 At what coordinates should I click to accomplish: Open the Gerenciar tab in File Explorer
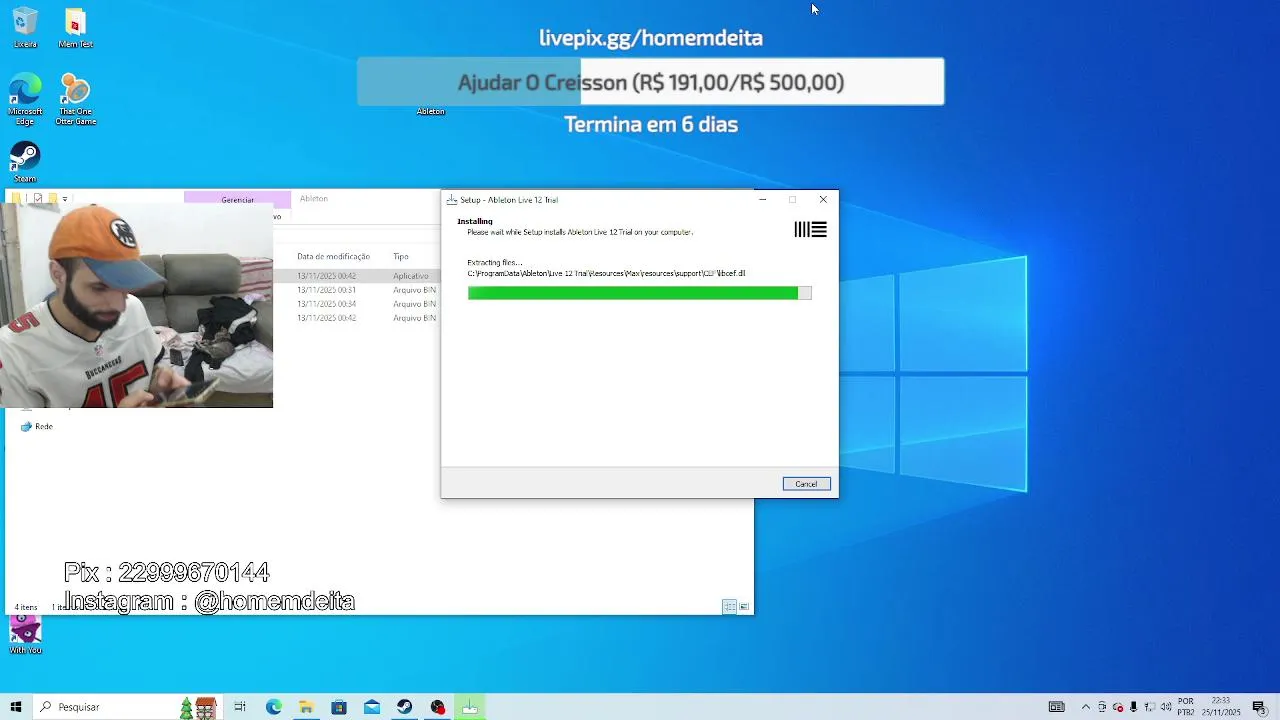(x=238, y=199)
